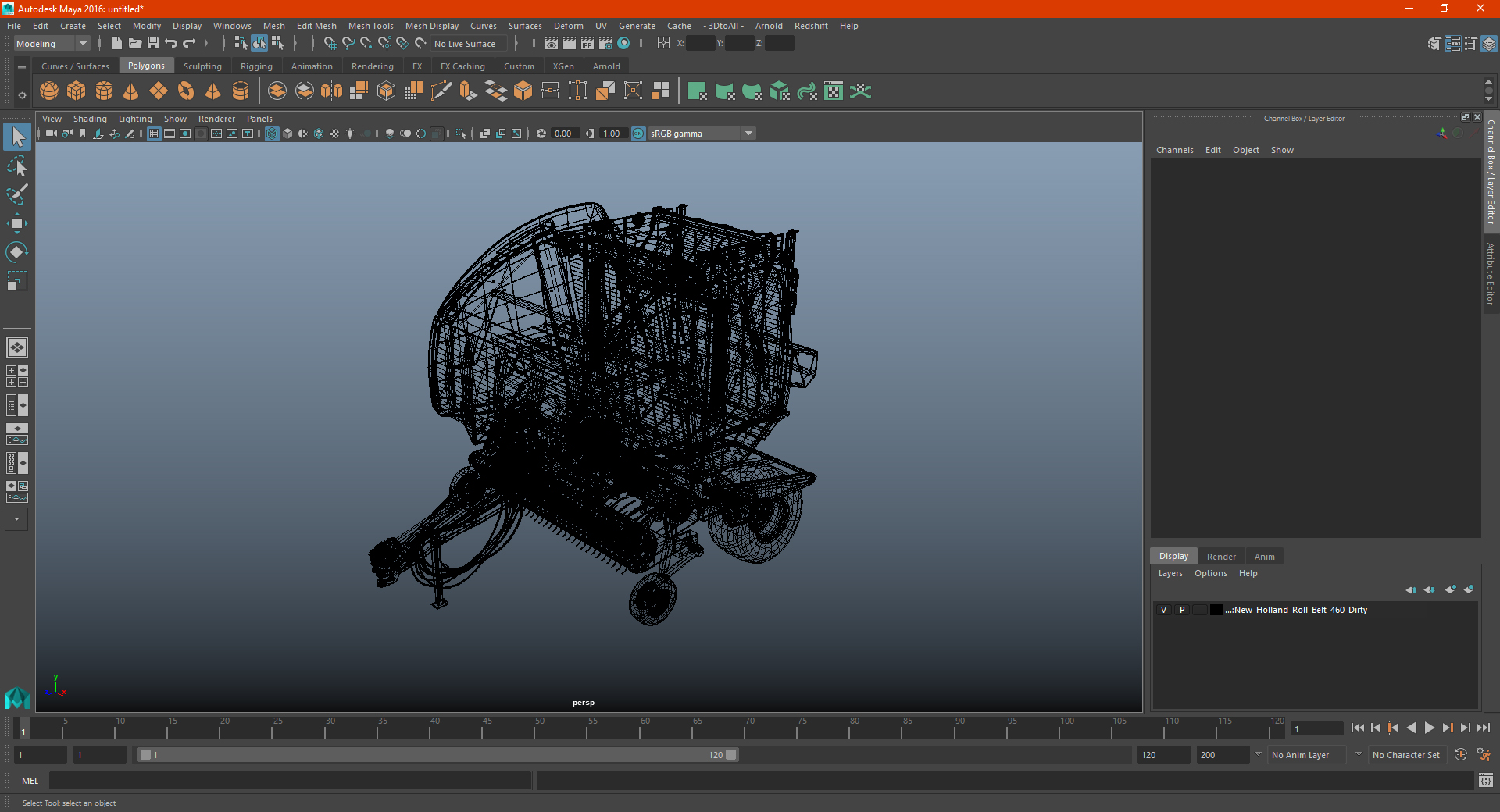The image size is (1500, 812).
Task: Click the layer color swatch
Action: click(x=1216, y=610)
